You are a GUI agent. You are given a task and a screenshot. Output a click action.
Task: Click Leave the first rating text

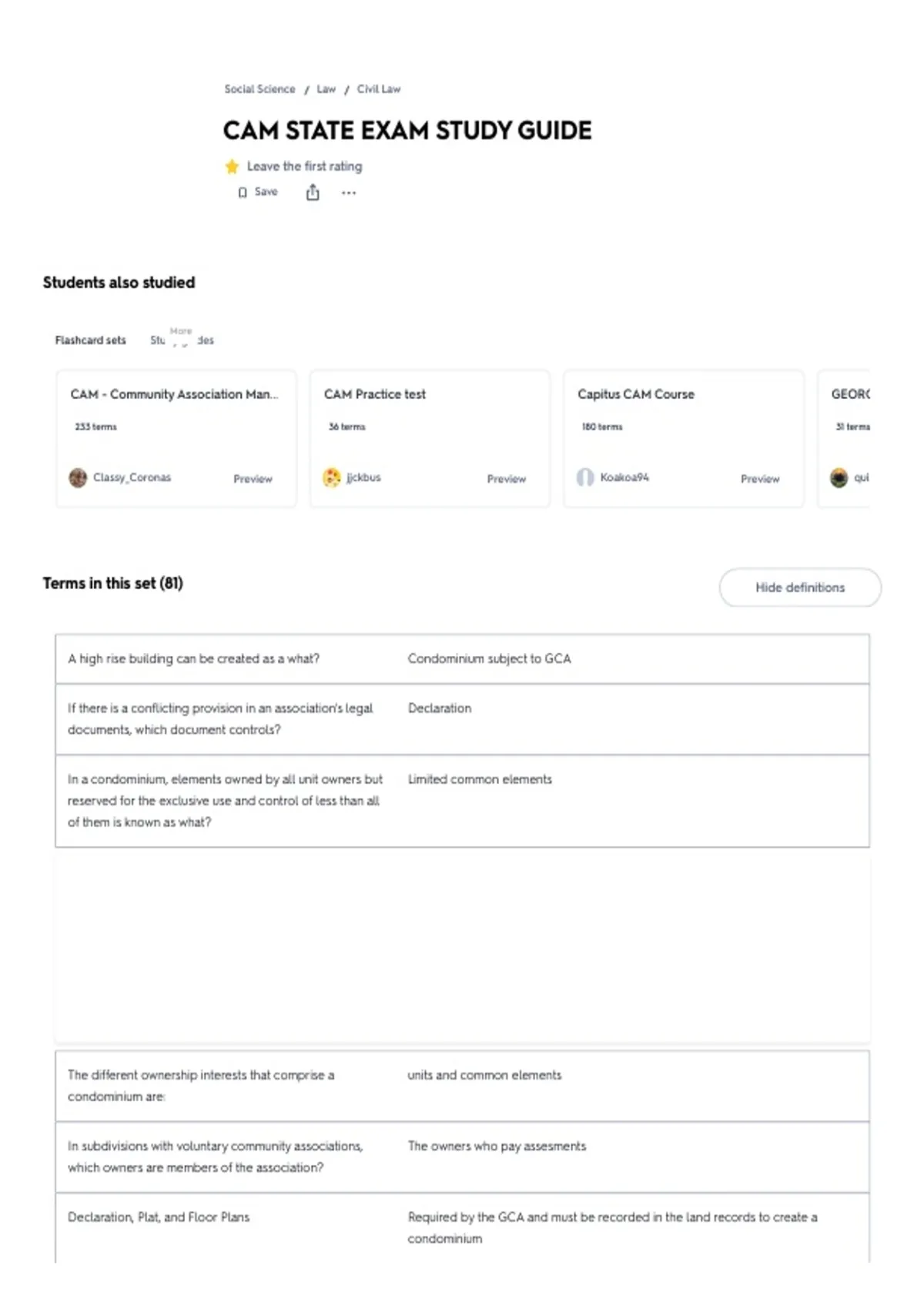pyautogui.click(x=304, y=166)
